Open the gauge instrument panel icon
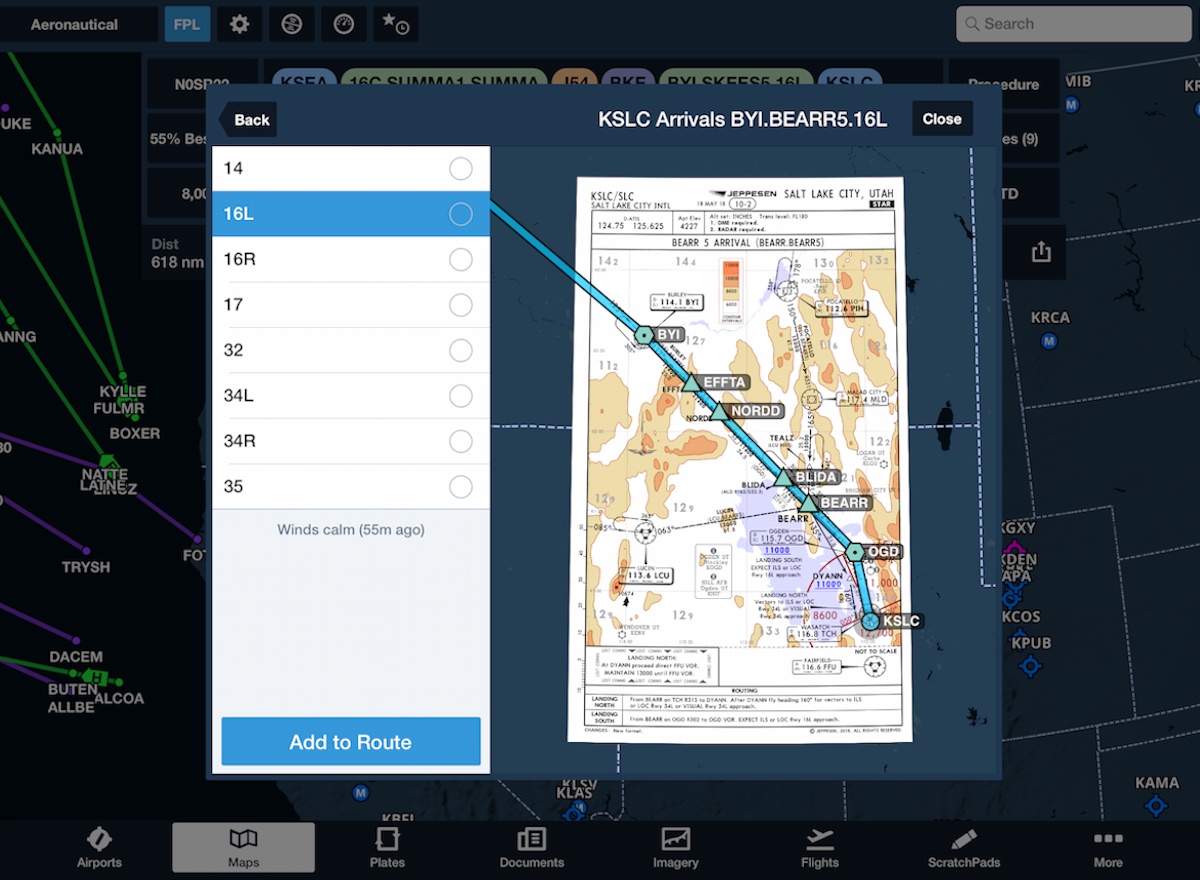Screen dimensions: 1200x880 tap(343, 24)
